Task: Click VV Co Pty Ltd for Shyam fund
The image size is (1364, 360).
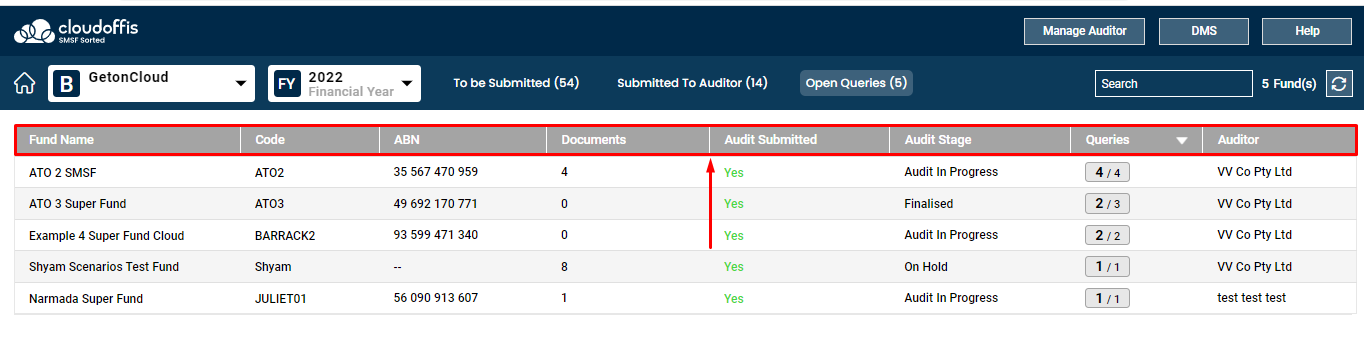Action: pyautogui.click(x=1254, y=267)
